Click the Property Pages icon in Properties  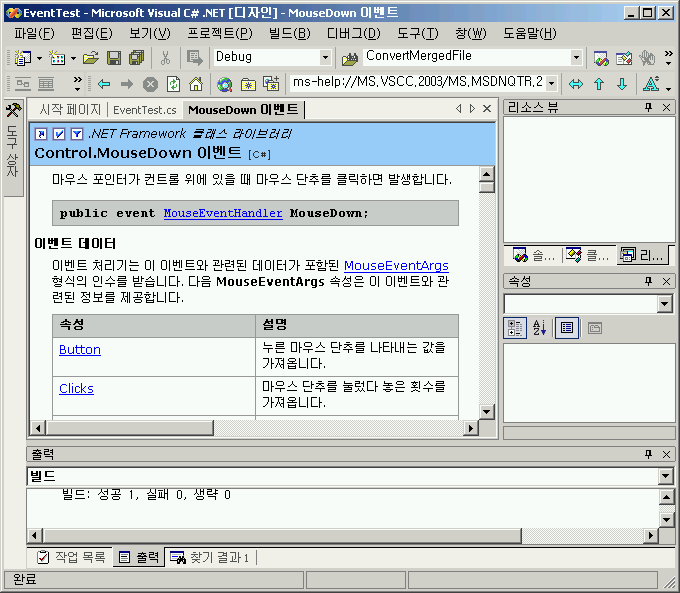(595, 328)
